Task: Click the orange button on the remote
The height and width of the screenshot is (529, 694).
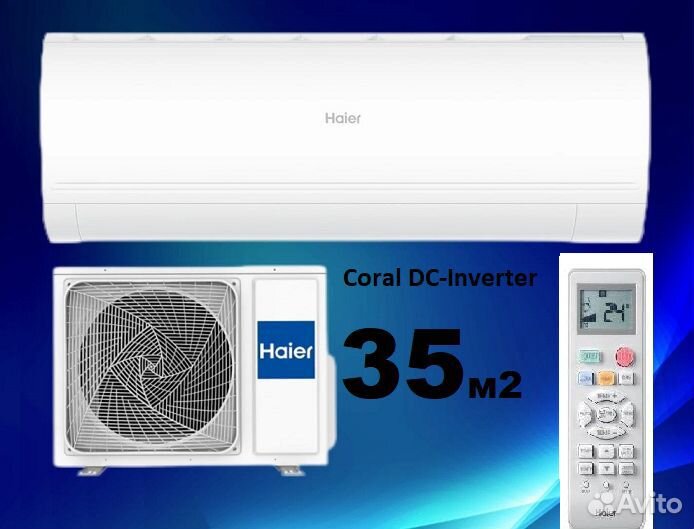Action: coord(606,378)
